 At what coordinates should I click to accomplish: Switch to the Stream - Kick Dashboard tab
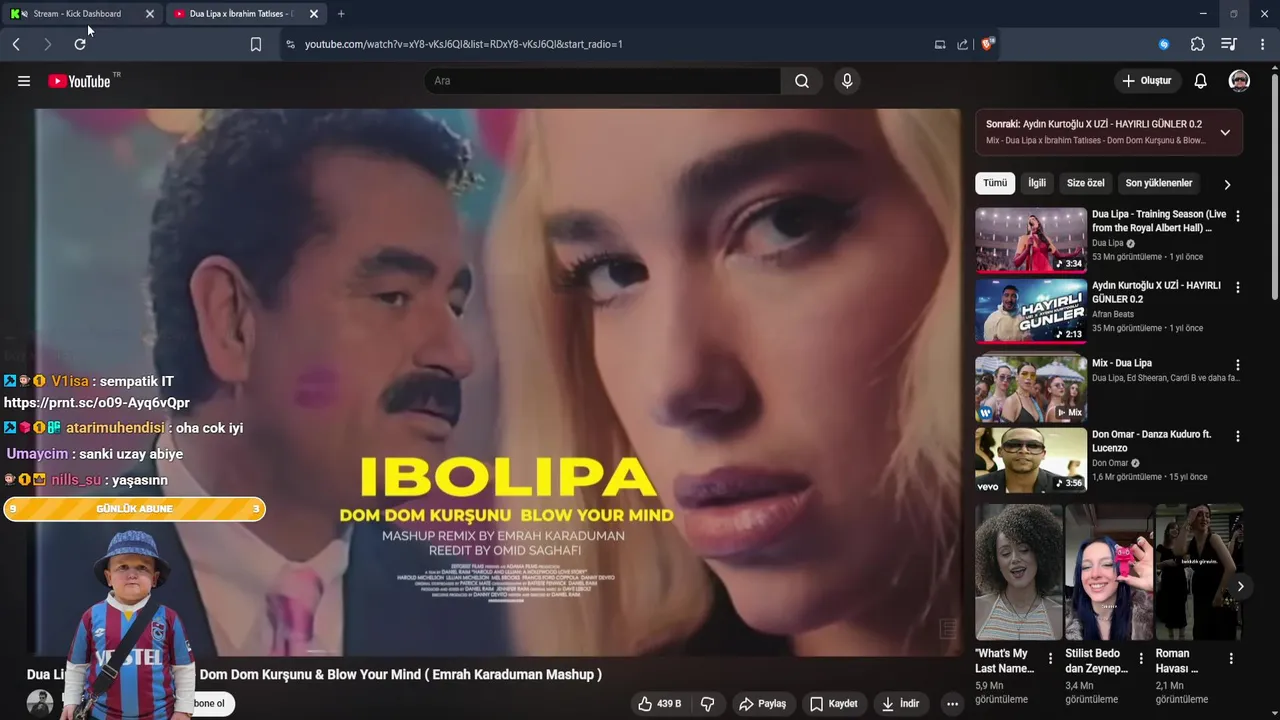click(77, 14)
